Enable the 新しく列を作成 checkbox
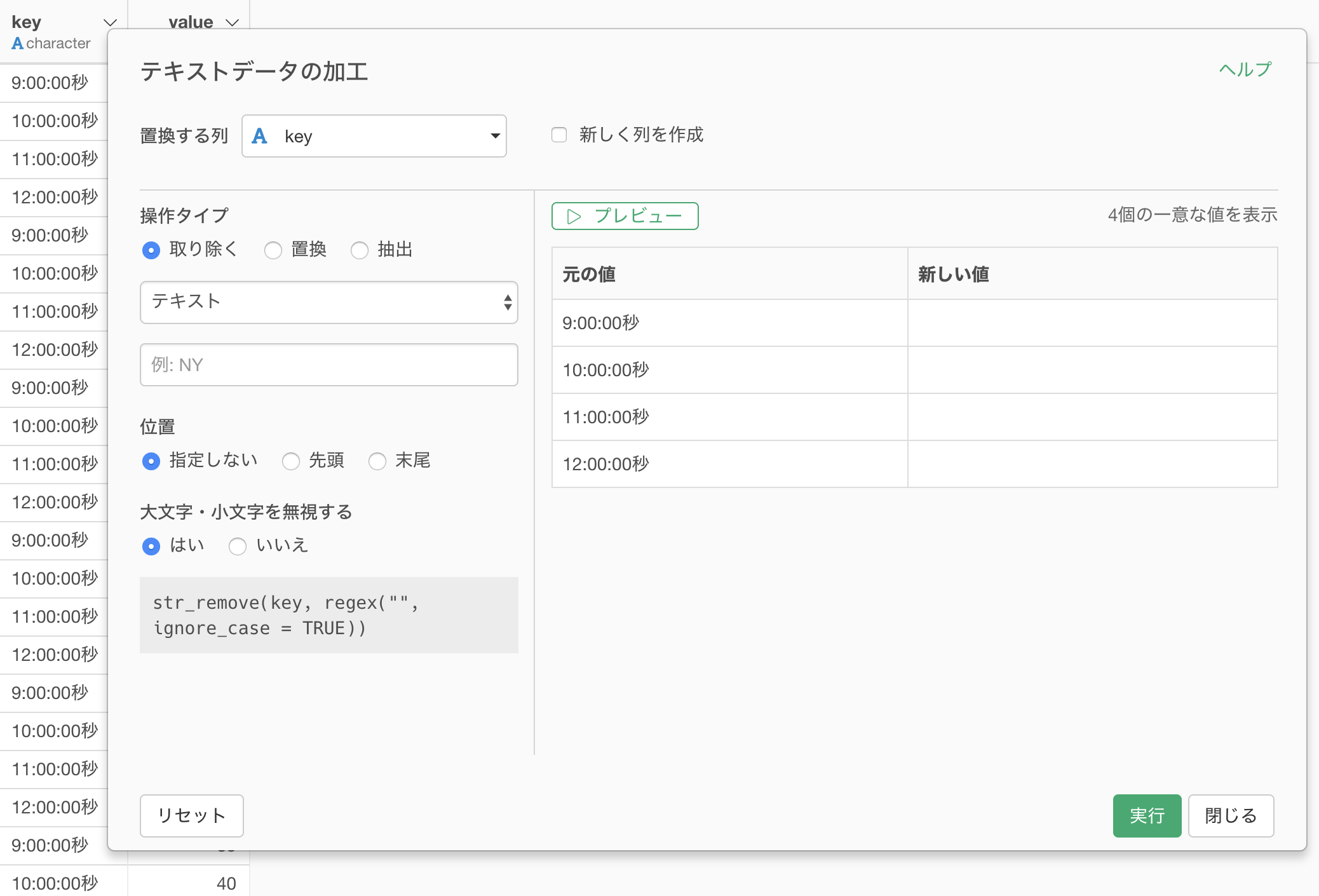1319x896 pixels. point(559,135)
